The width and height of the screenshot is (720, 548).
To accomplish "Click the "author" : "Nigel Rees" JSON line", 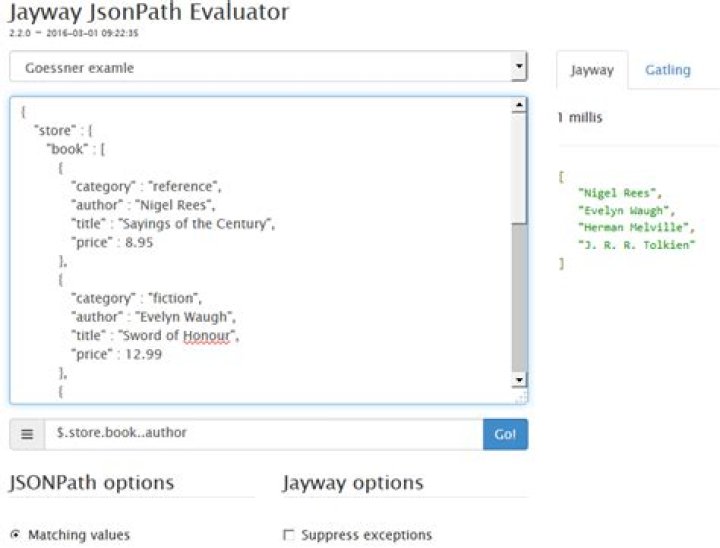I will [143, 205].
